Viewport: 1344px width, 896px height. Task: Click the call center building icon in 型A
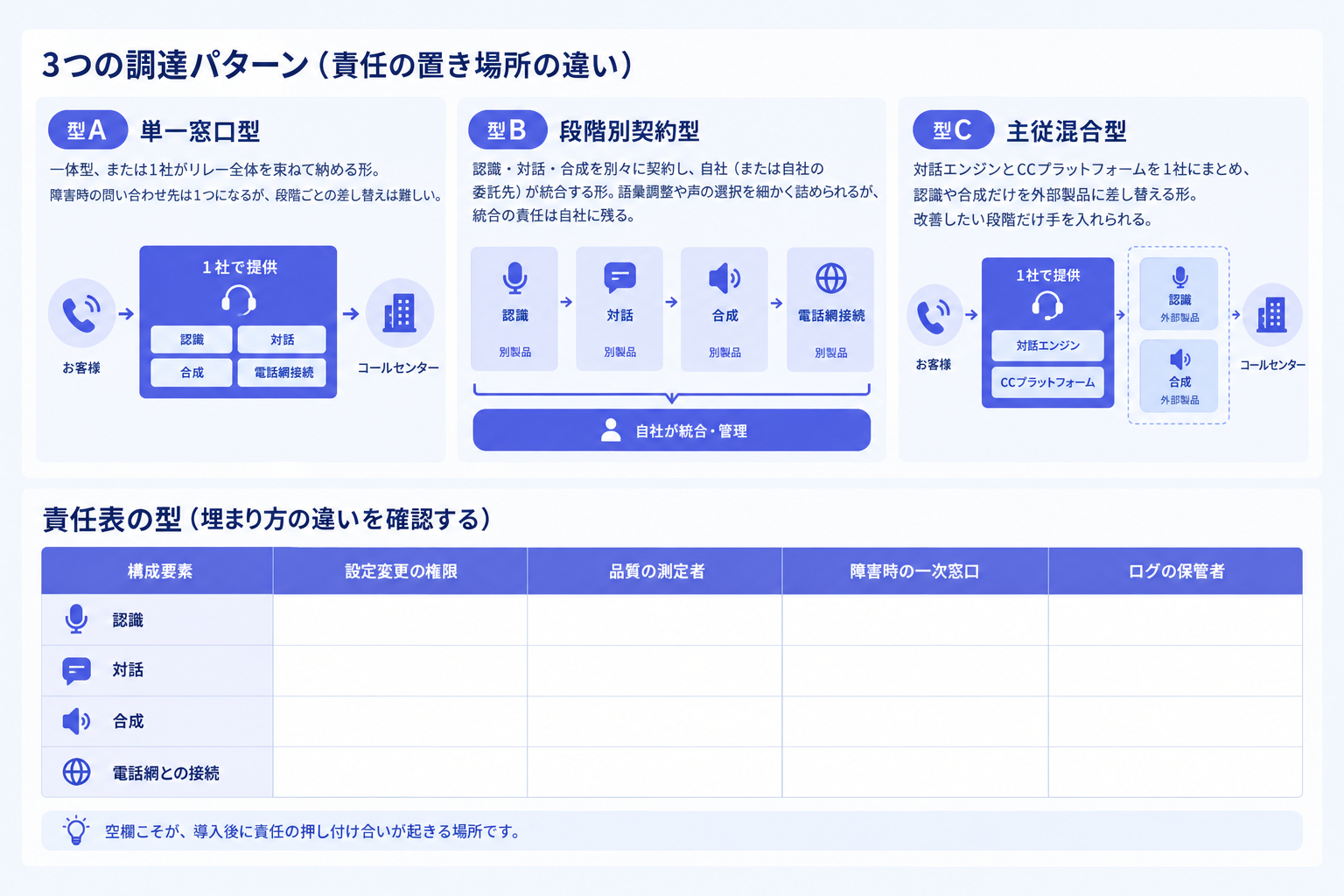[400, 313]
